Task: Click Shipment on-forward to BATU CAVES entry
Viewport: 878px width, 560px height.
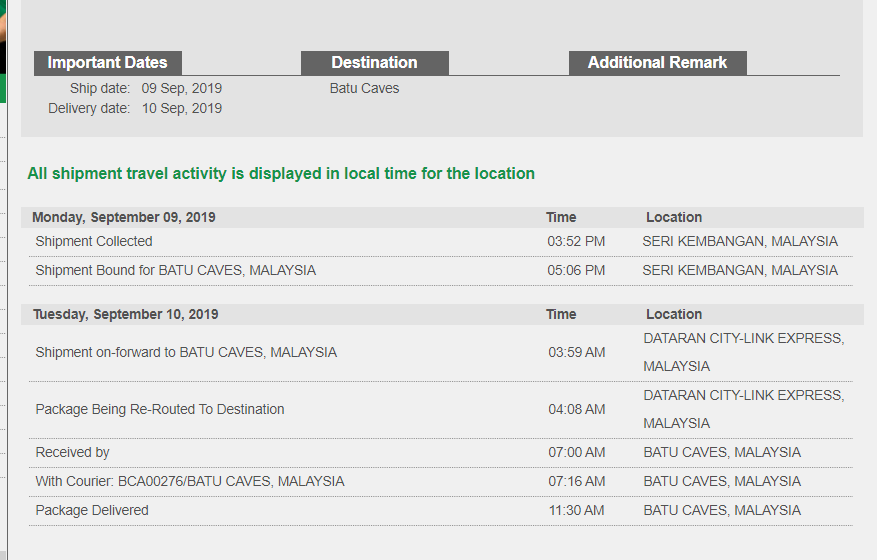Action: (441, 353)
